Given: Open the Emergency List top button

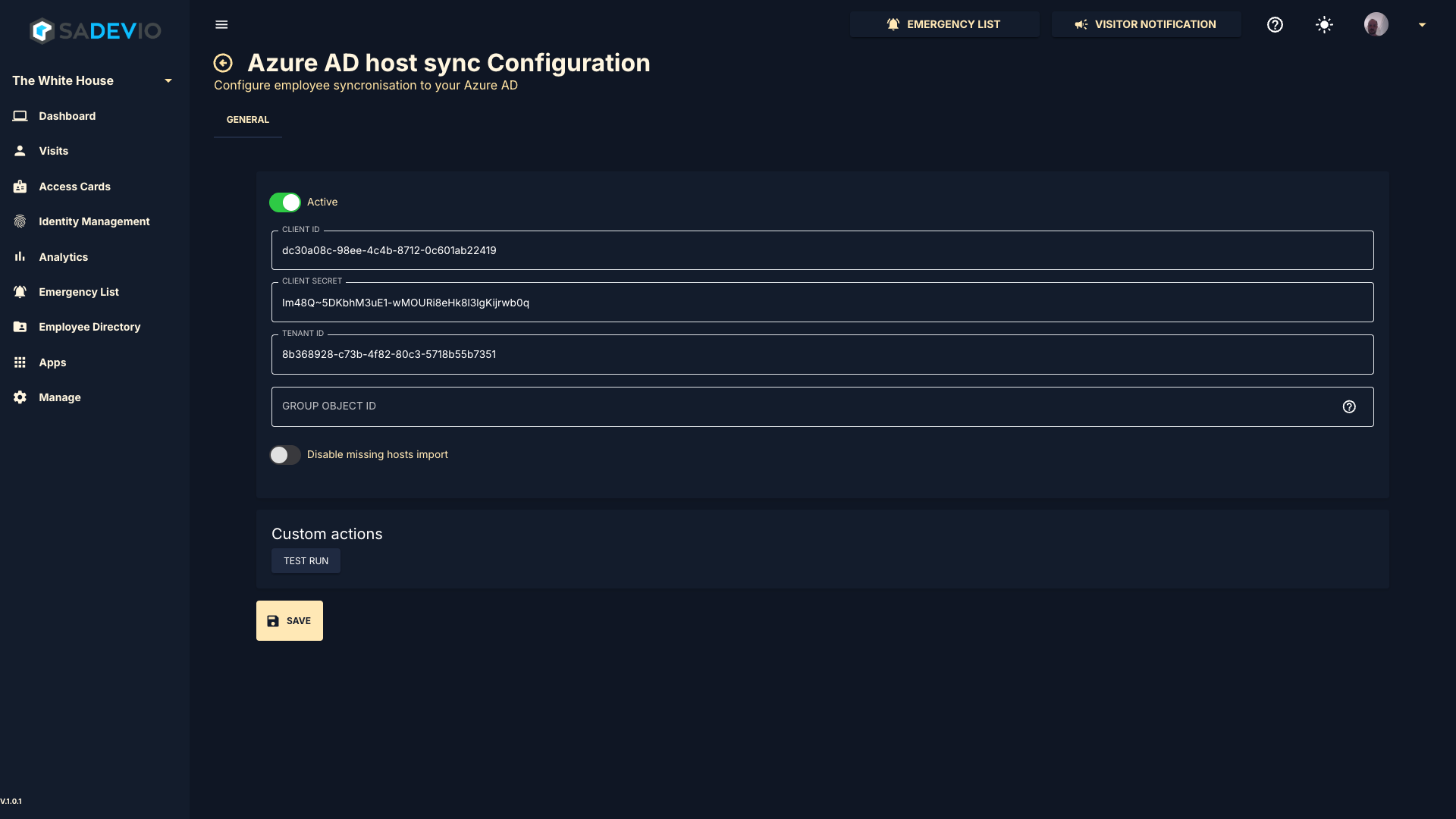Looking at the screenshot, I should (x=944, y=25).
